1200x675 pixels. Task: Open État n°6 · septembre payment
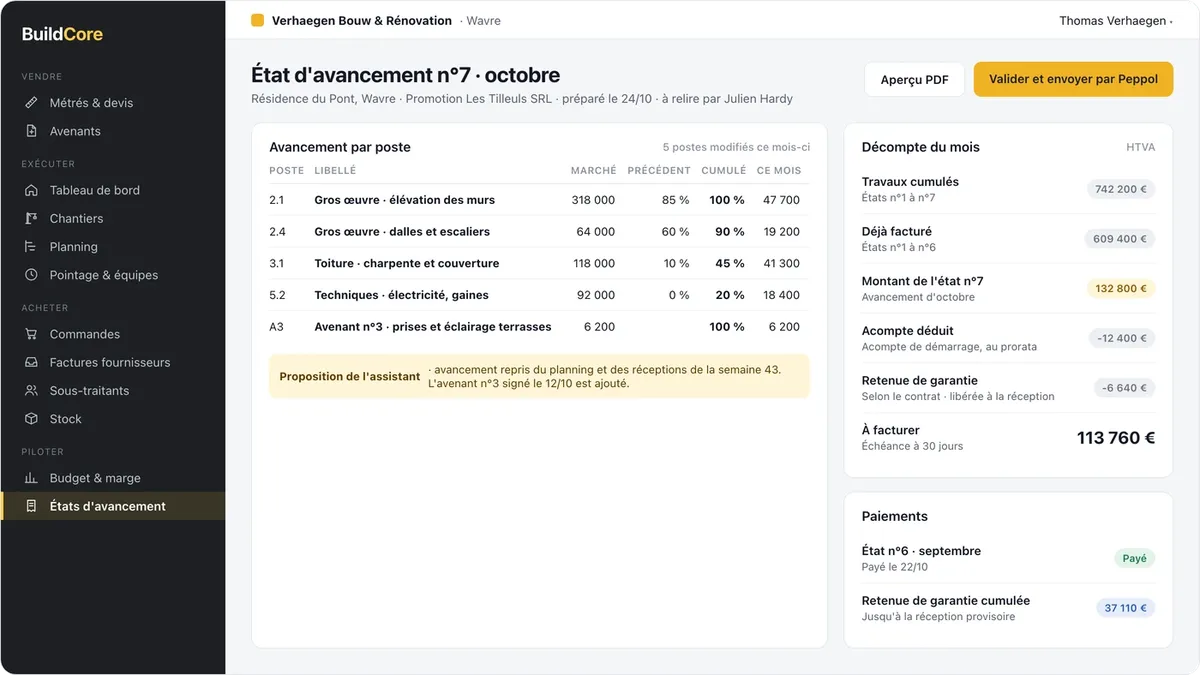pyautogui.click(x=1008, y=558)
